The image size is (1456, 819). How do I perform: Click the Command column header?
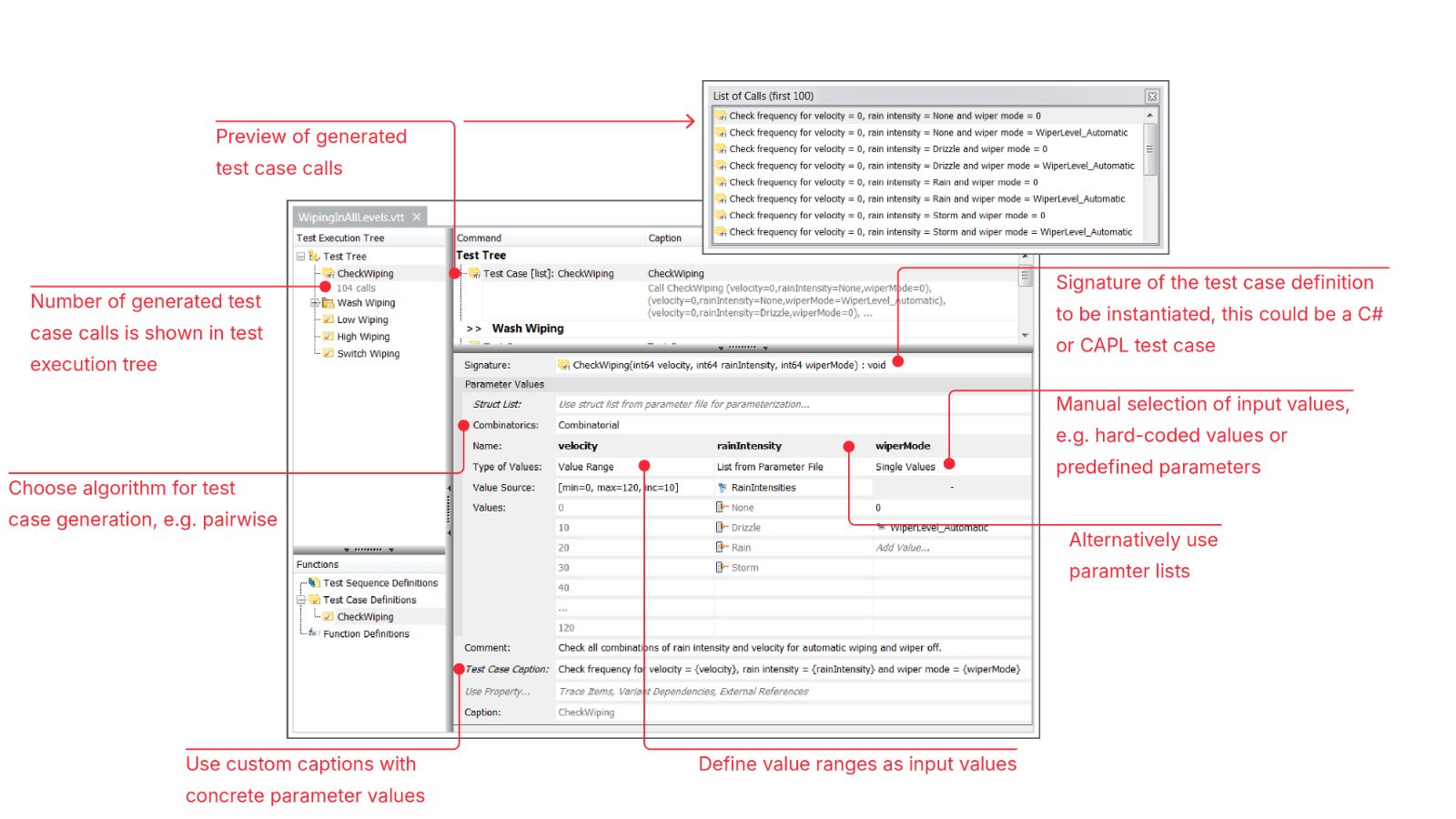549,238
